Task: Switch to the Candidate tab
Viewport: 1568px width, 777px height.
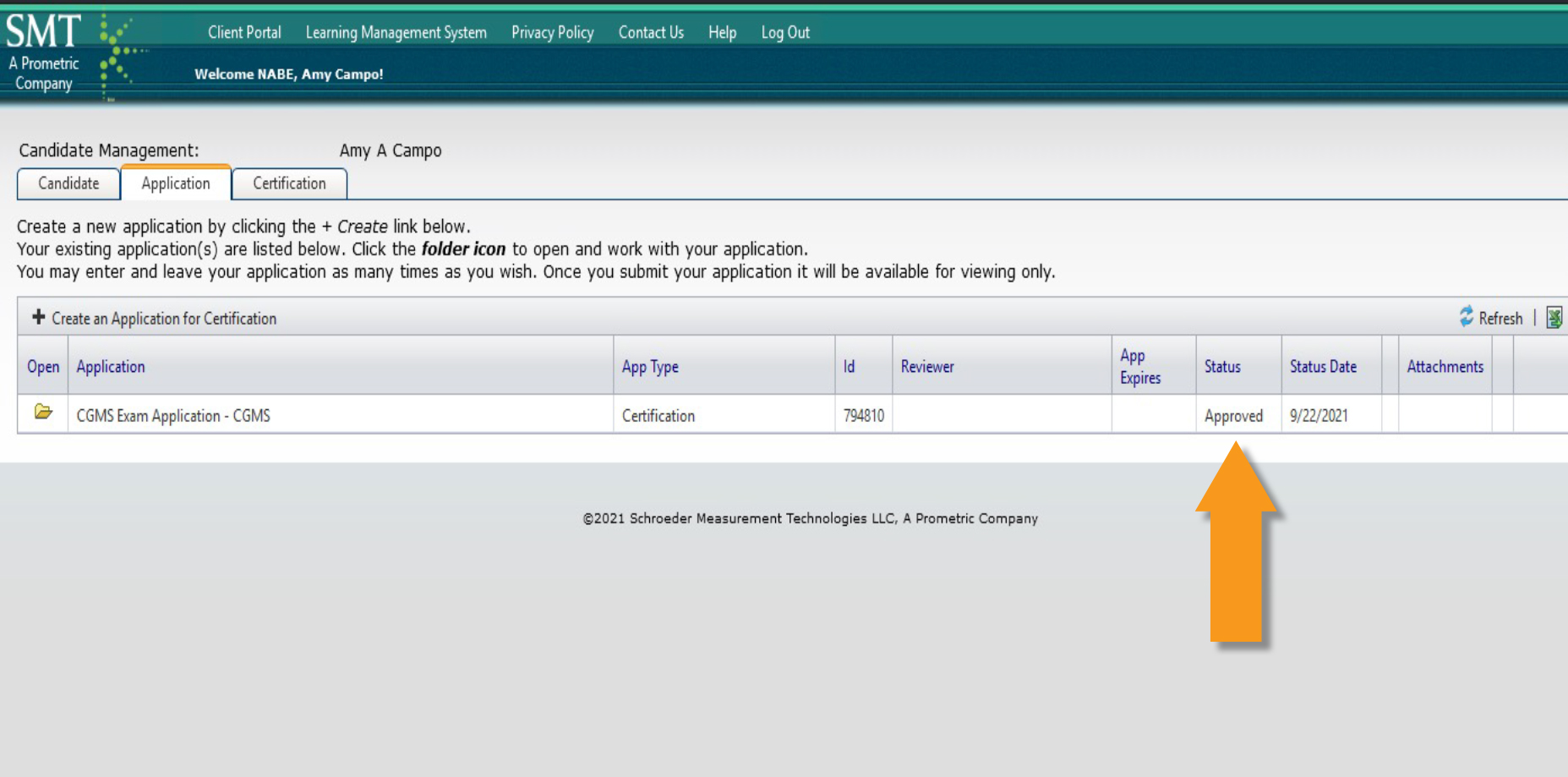Action: (x=68, y=183)
